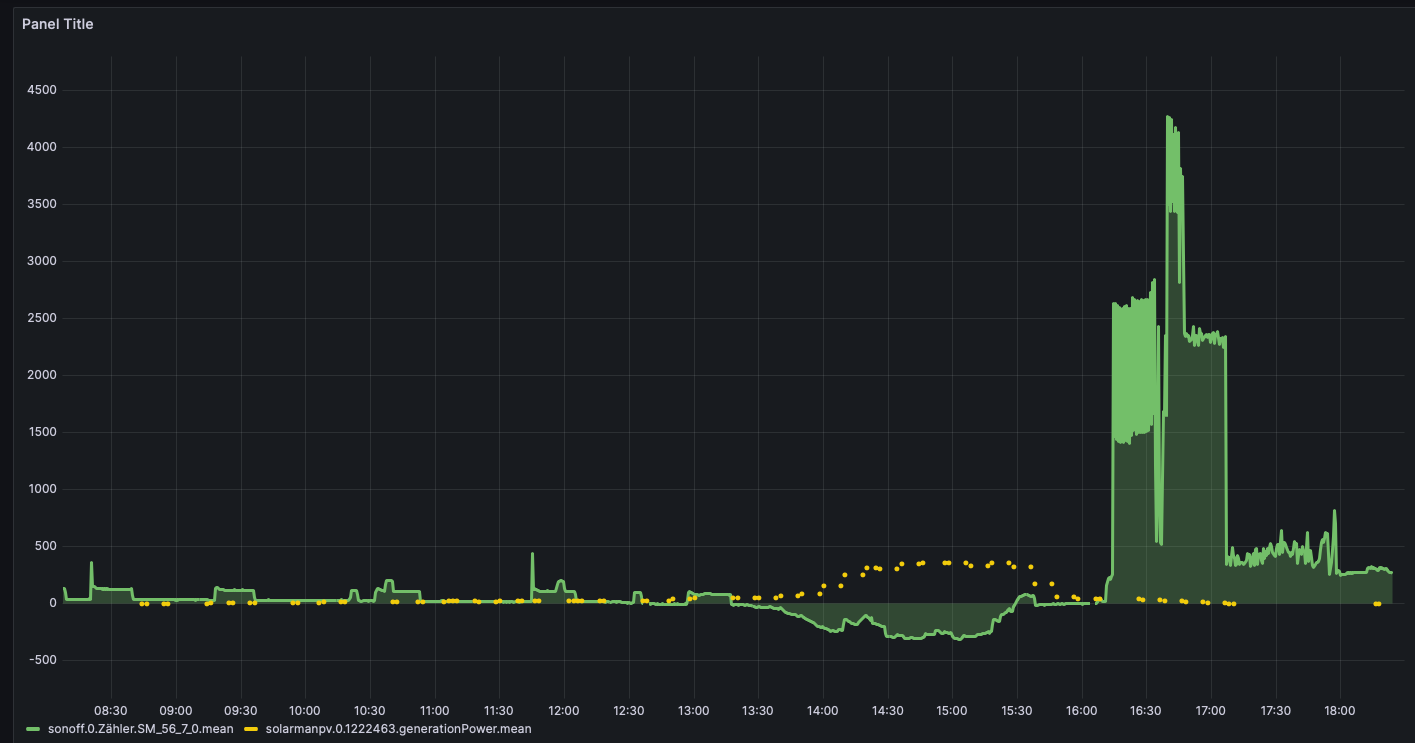
Task: Click the 17:00 time axis label
Action: click(x=1211, y=711)
